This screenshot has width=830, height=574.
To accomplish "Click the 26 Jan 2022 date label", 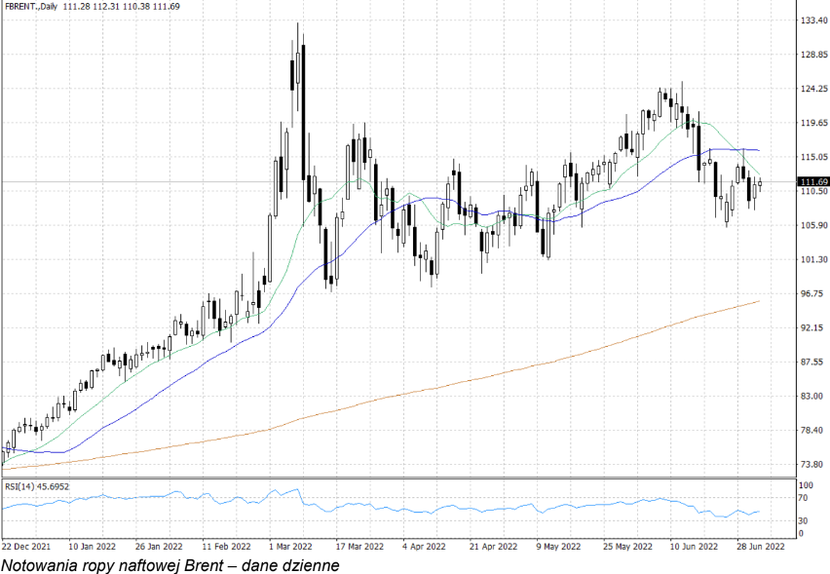I will point(159,546).
